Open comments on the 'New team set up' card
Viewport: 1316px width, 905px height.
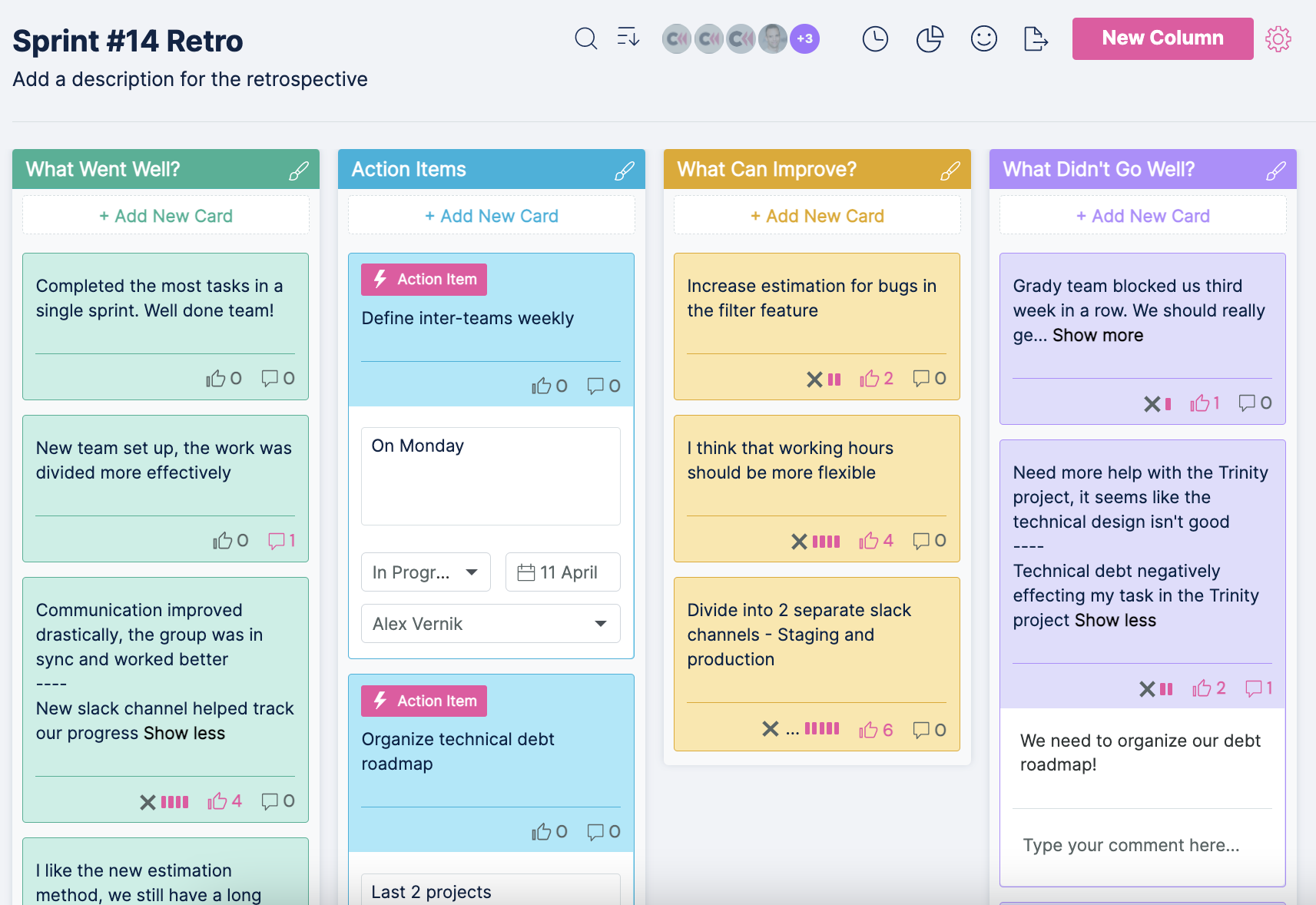278,540
